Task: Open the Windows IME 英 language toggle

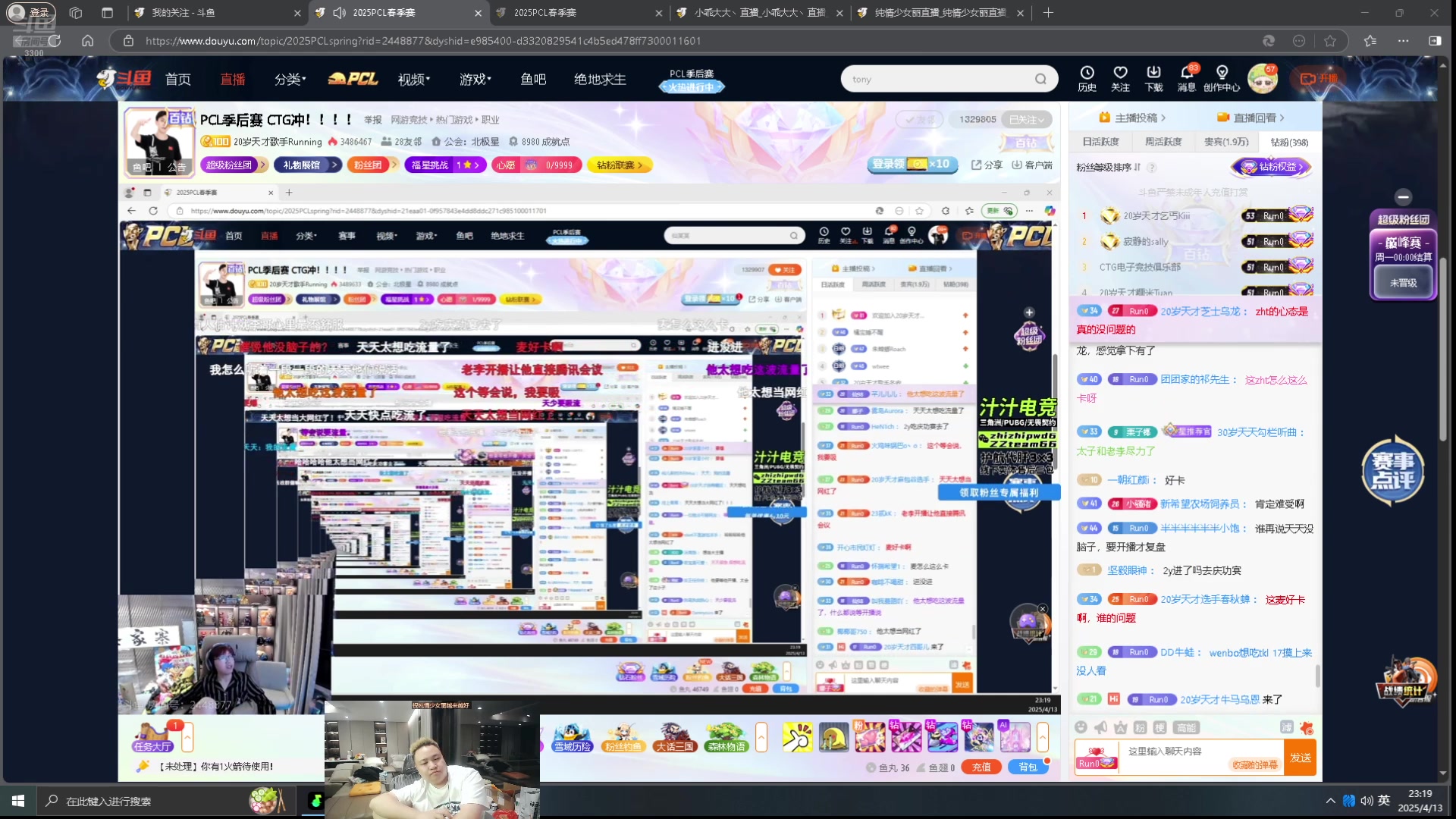Action: click(1384, 801)
